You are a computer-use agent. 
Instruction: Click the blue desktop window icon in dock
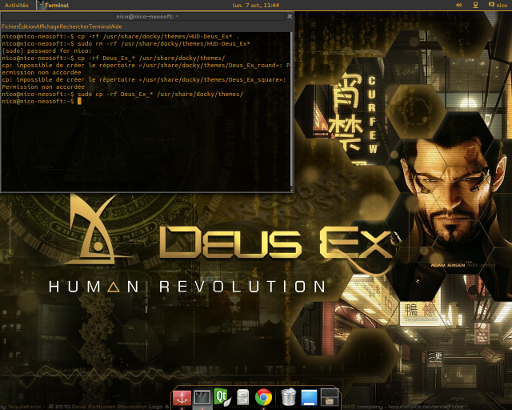tap(309, 398)
